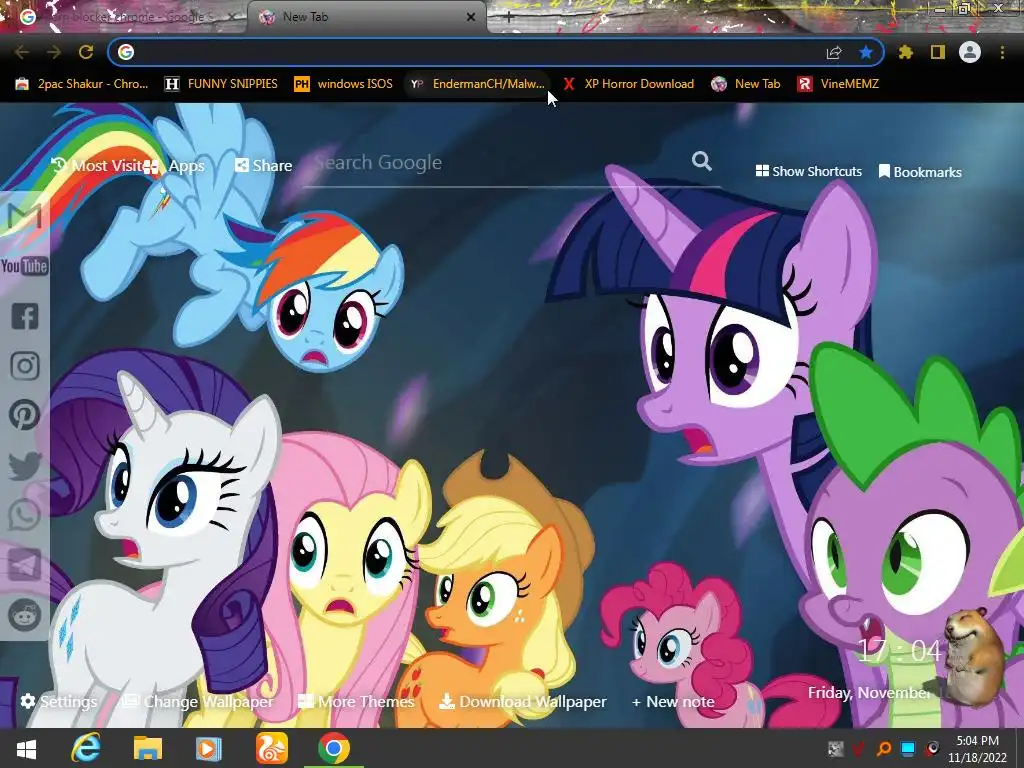Open the 2pac Shakur bookmark
This screenshot has width=1024, height=768.
[82, 84]
